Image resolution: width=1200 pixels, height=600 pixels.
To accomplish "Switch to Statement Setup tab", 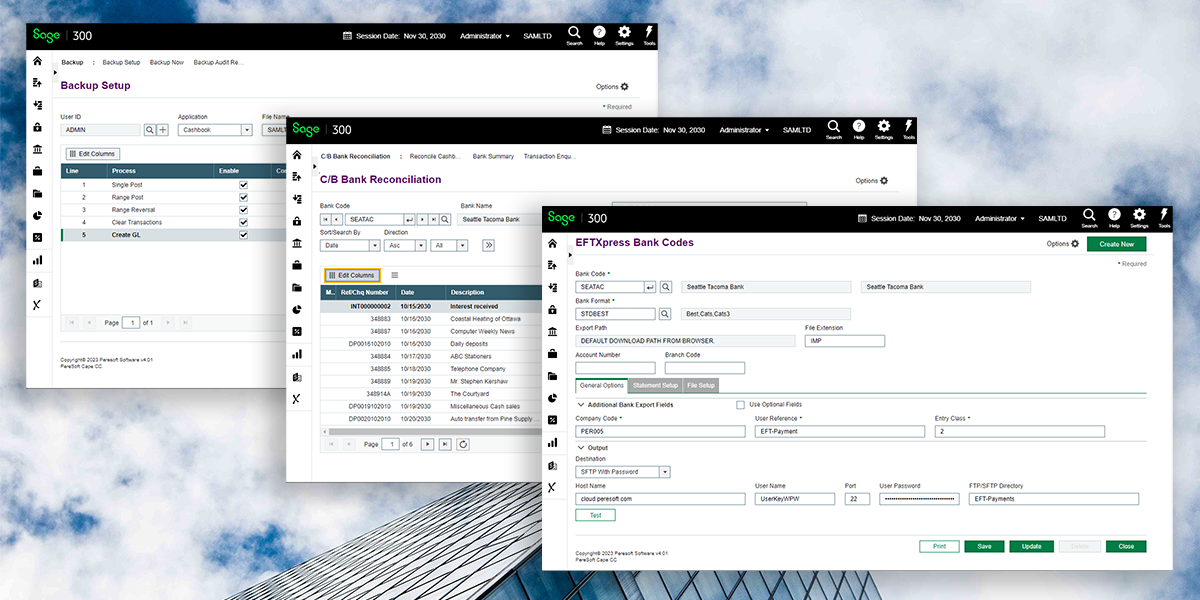I will click(655, 385).
